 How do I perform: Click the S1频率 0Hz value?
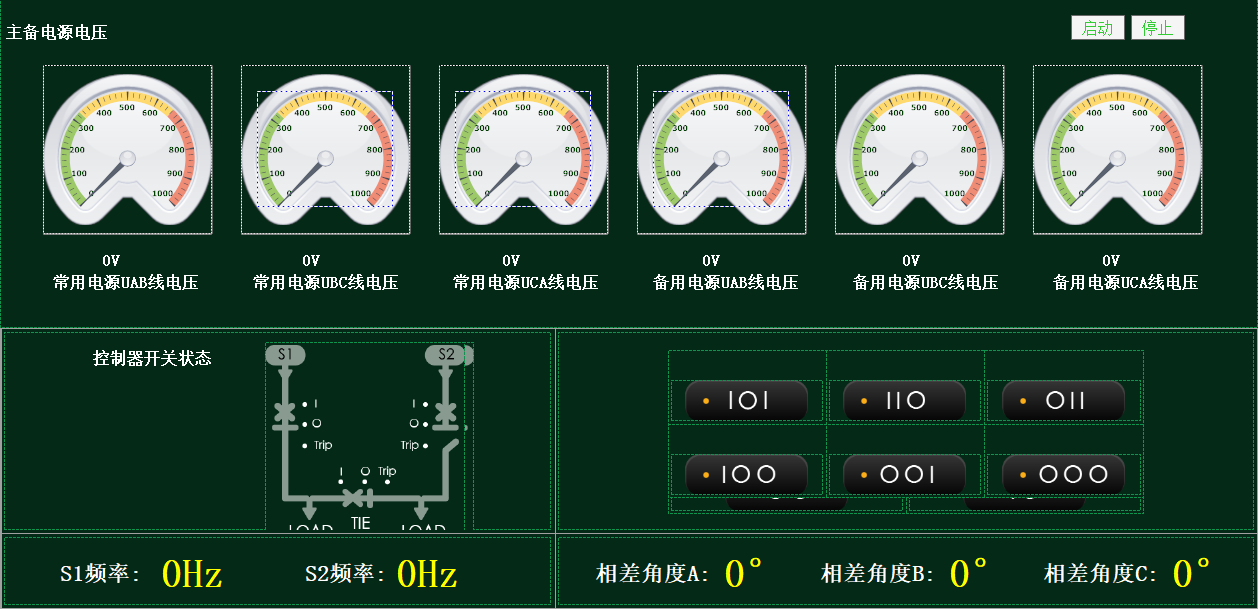pos(191,574)
